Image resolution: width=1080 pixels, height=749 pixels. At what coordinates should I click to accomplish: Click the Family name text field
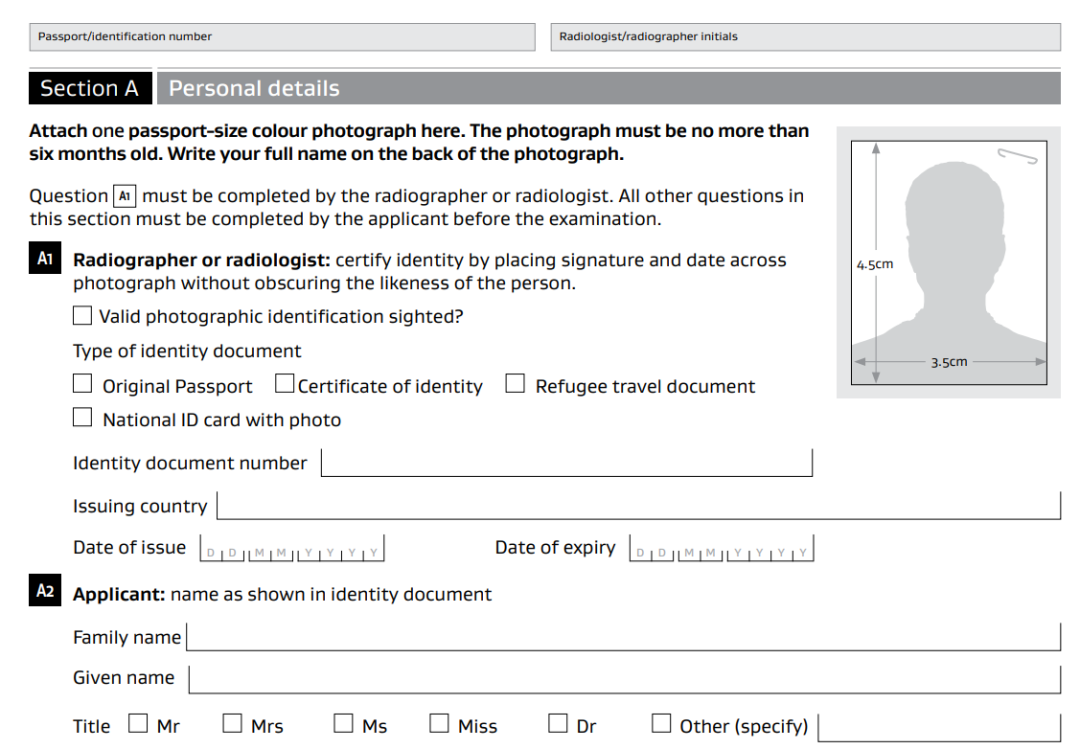click(623, 637)
